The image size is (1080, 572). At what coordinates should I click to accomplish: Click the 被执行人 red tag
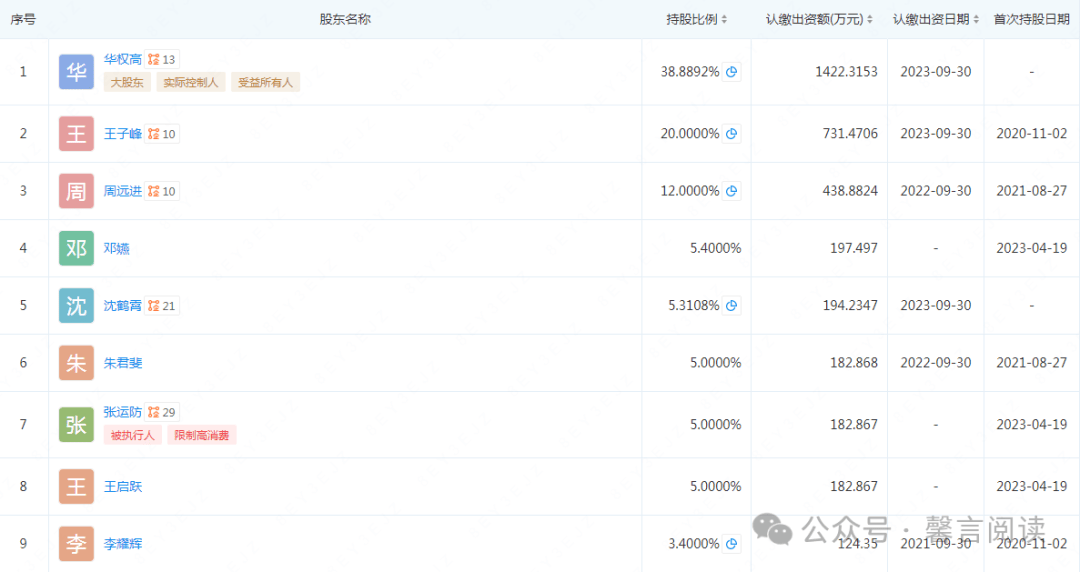click(133, 435)
